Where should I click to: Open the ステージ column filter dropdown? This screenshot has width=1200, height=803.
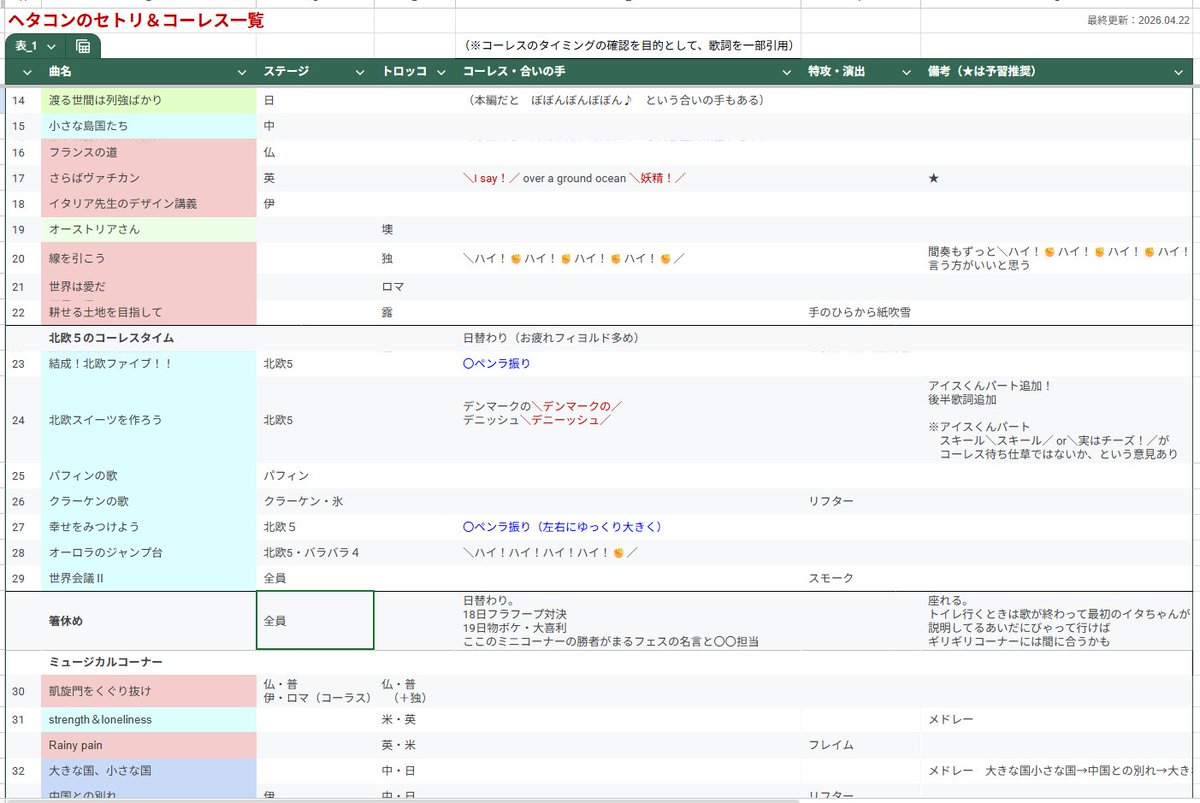(360, 72)
